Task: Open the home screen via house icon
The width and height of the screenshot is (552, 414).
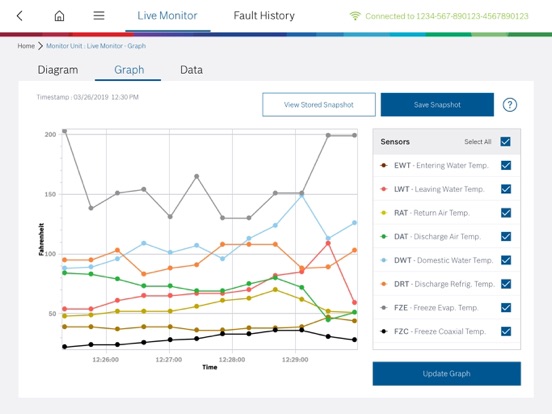Action: (x=59, y=15)
